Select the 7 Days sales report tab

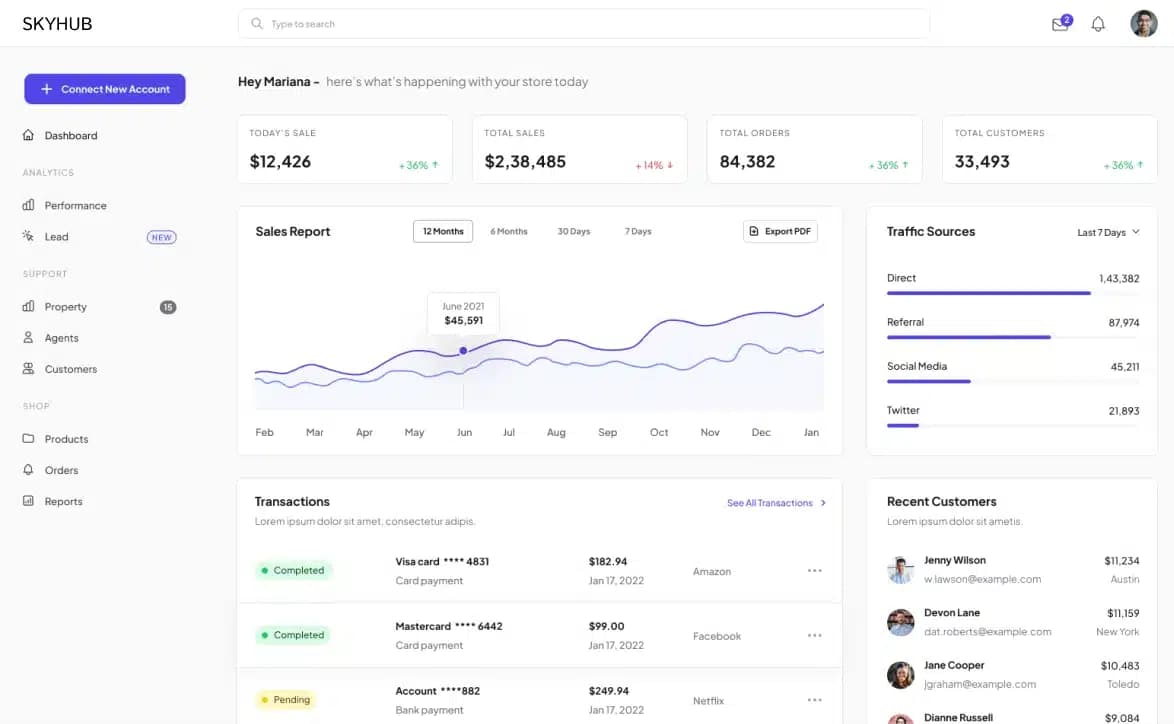638,231
